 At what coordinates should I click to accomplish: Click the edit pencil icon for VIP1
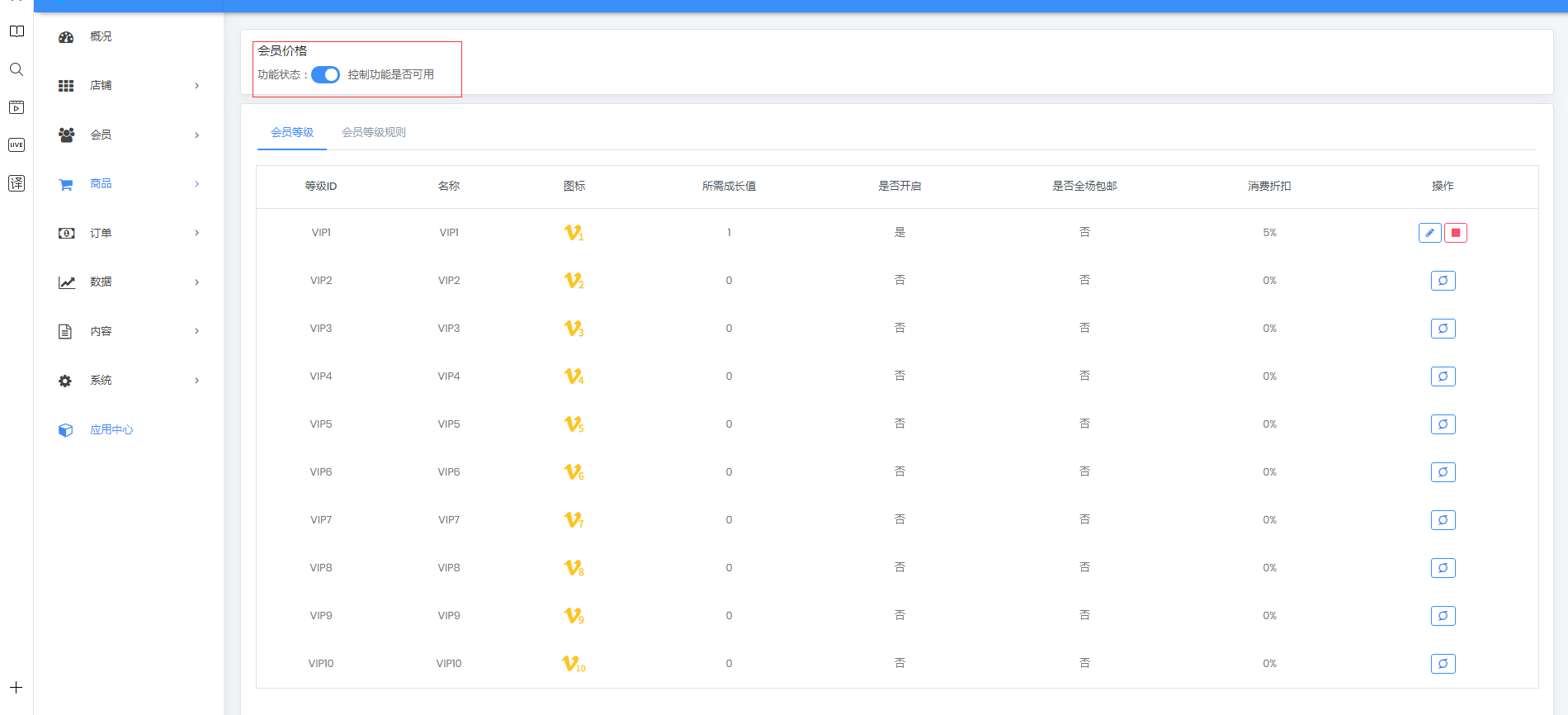[x=1429, y=233]
